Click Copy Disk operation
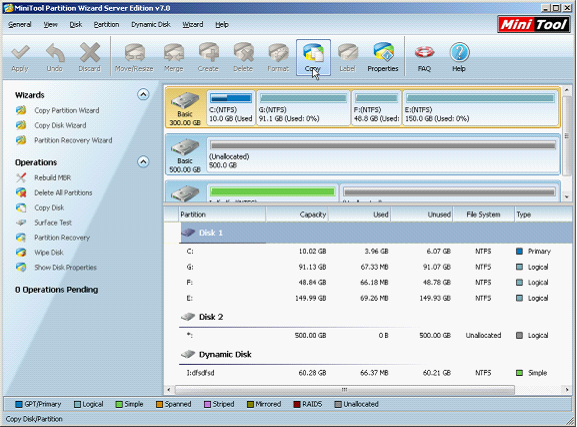The height and width of the screenshot is (427, 577). pyautogui.click(x=49, y=208)
